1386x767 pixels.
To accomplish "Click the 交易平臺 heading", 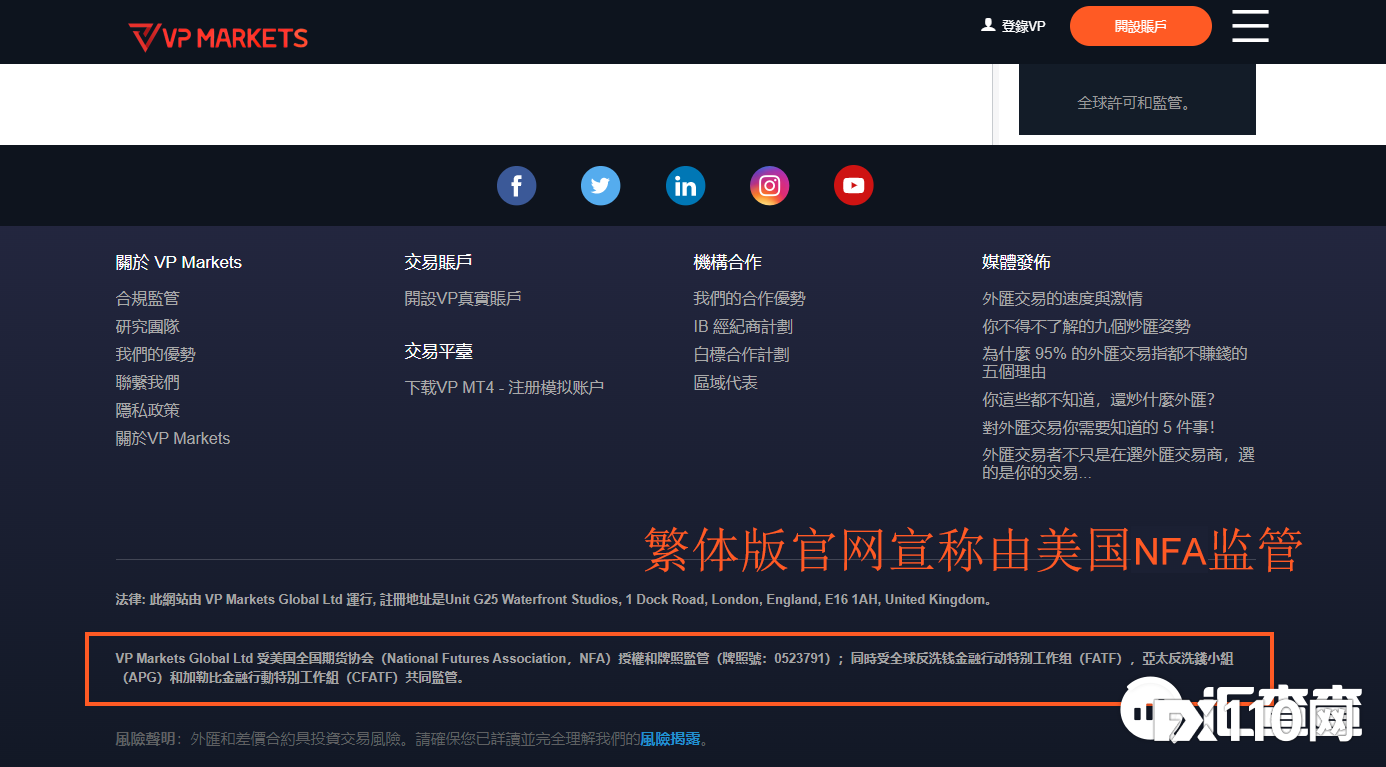I will point(439,351).
